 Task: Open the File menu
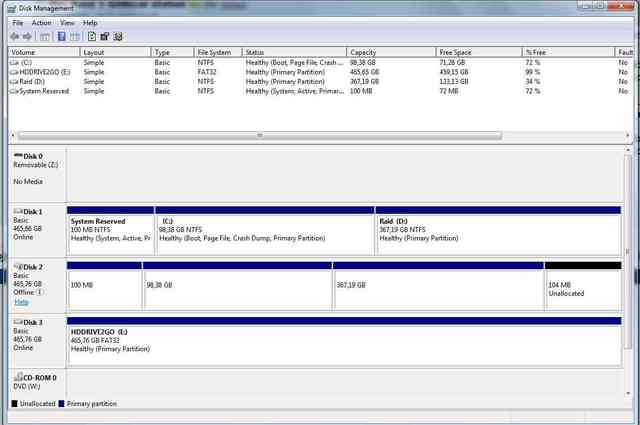click(x=18, y=23)
